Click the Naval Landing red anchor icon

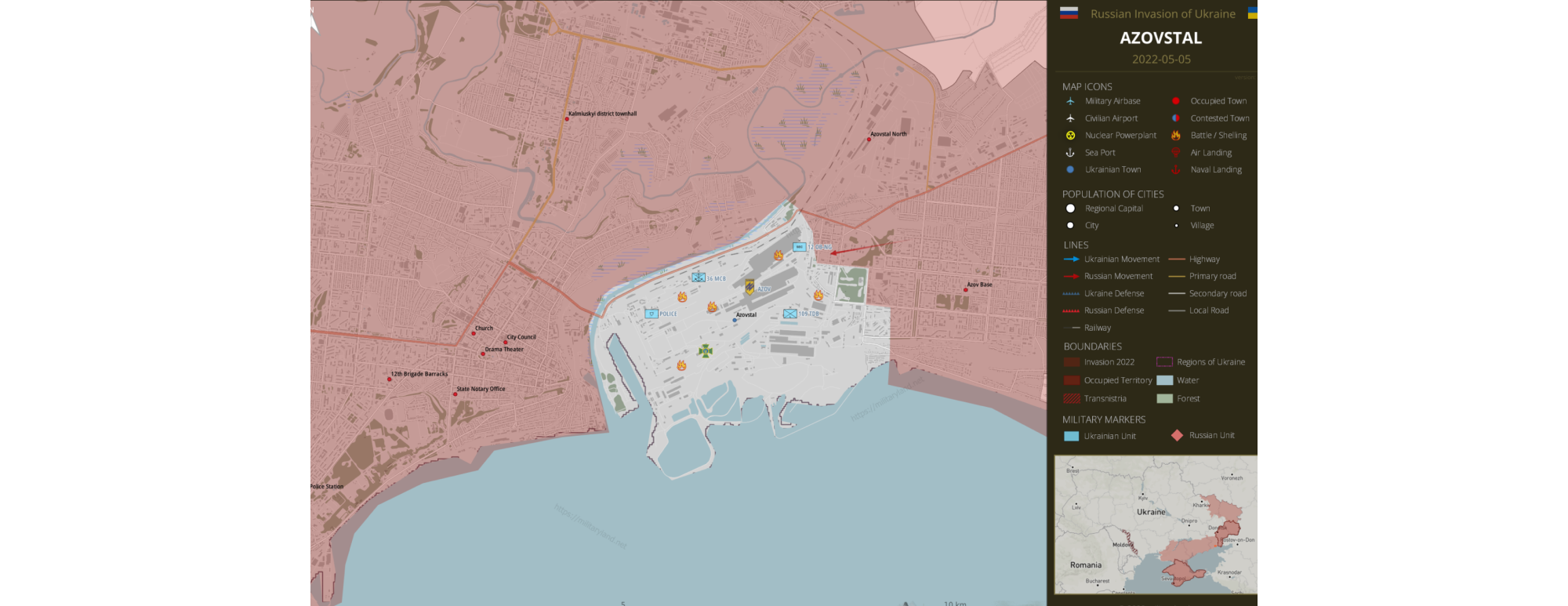pos(1175,169)
